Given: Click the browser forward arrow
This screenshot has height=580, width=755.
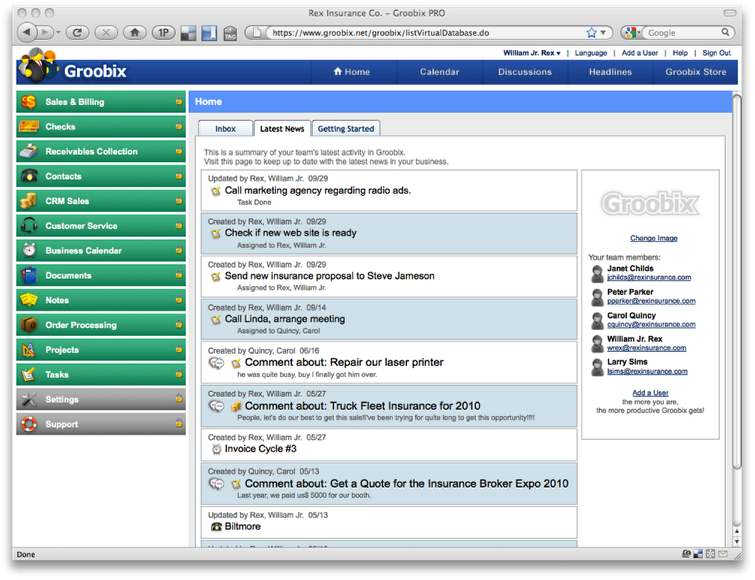Looking at the screenshot, I should (x=45, y=32).
